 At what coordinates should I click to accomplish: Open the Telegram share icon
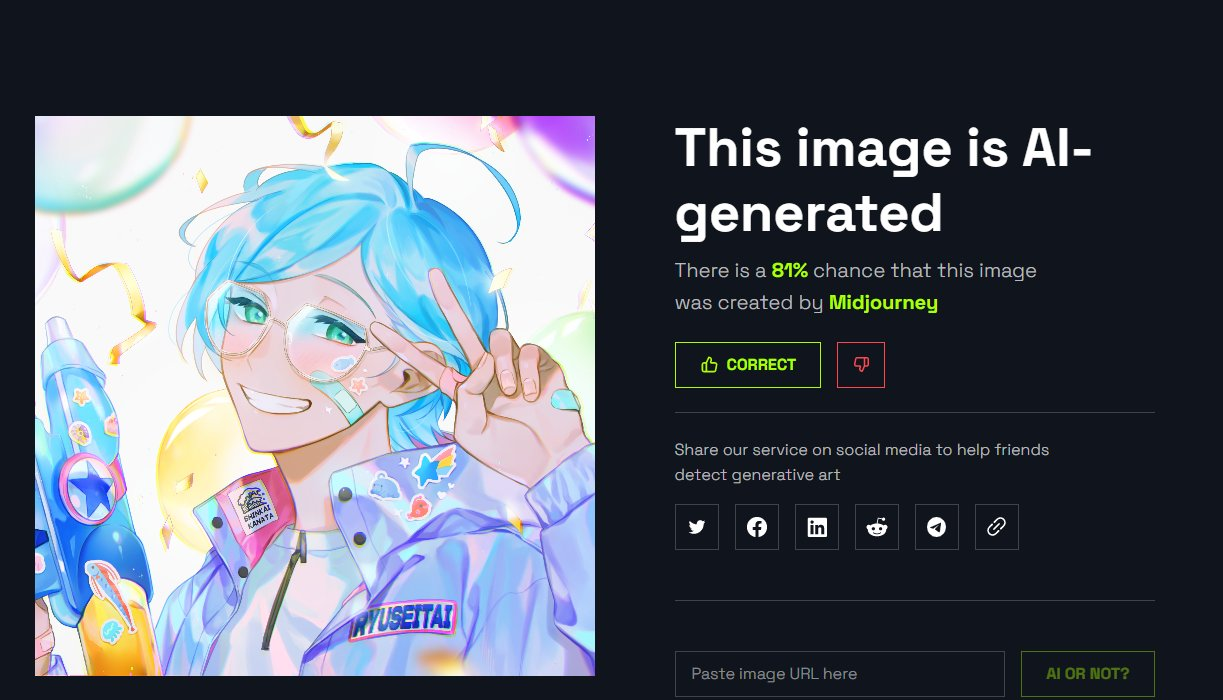[x=937, y=527]
